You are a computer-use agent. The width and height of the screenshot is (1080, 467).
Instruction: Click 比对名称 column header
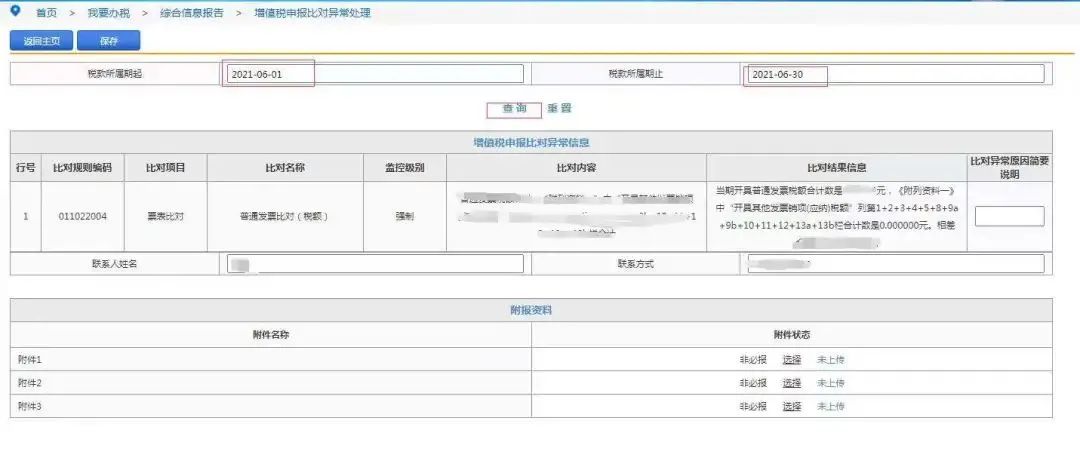tap(285, 167)
